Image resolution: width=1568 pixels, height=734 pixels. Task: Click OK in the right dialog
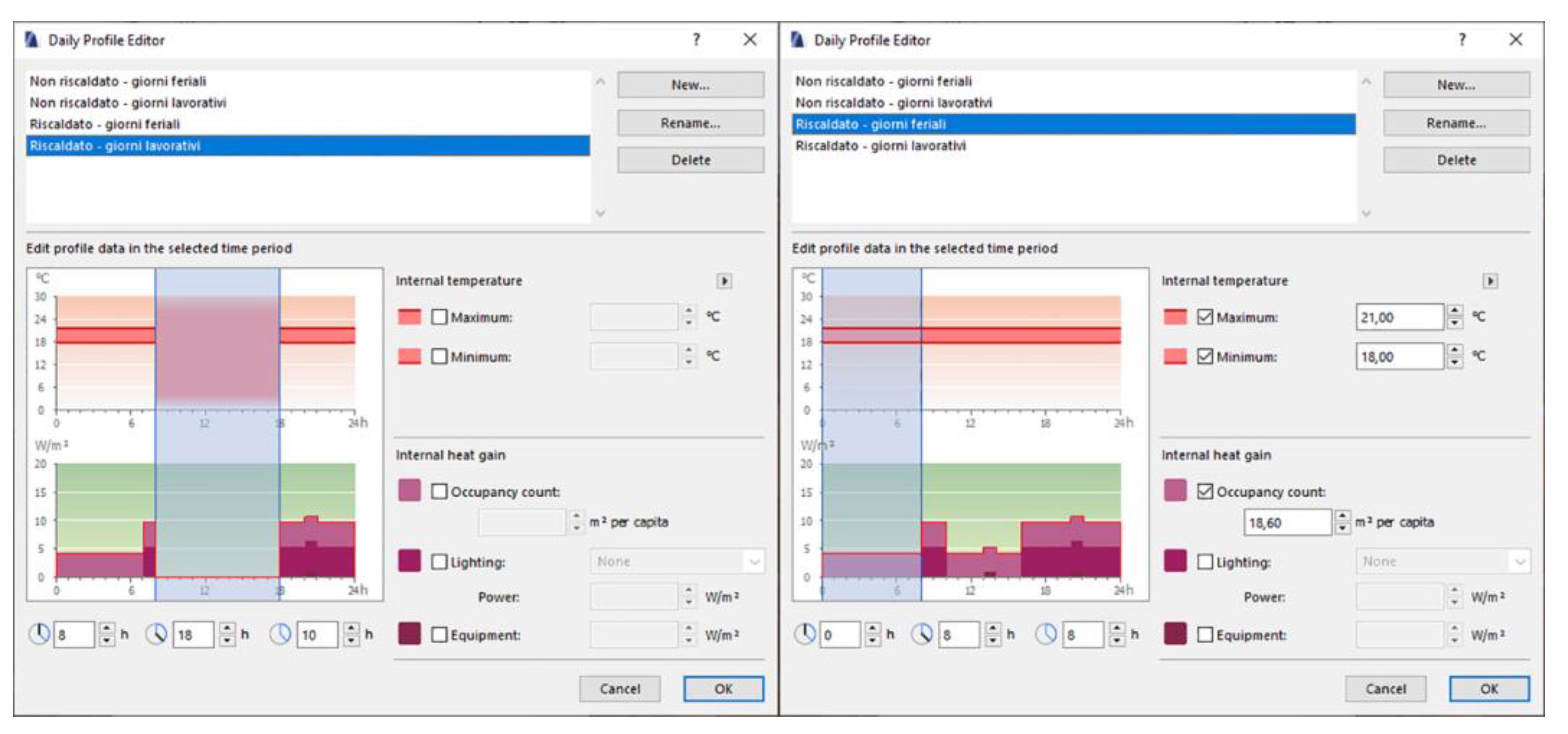(x=1488, y=689)
